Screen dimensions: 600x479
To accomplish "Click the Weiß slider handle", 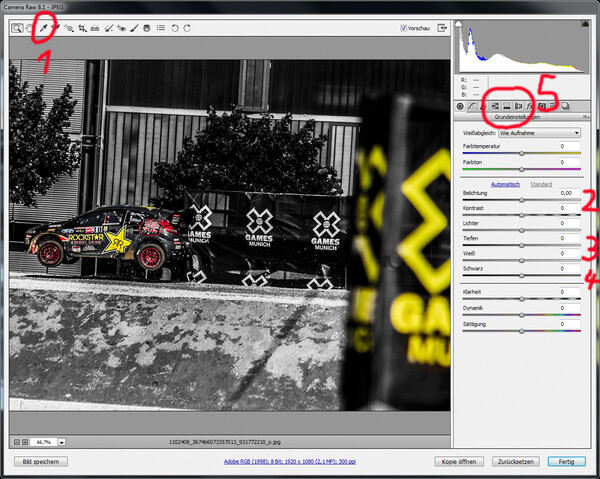I will (522, 261).
